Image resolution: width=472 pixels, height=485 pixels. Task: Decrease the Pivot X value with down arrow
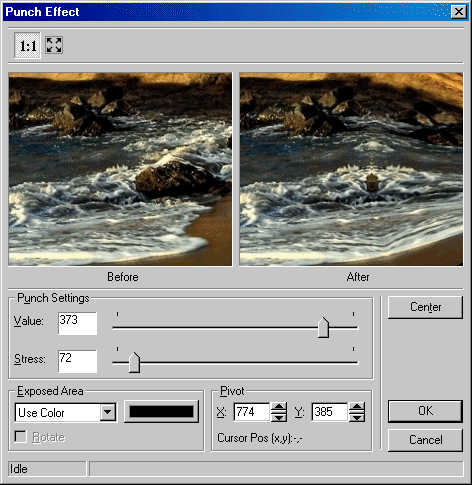[279, 417]
